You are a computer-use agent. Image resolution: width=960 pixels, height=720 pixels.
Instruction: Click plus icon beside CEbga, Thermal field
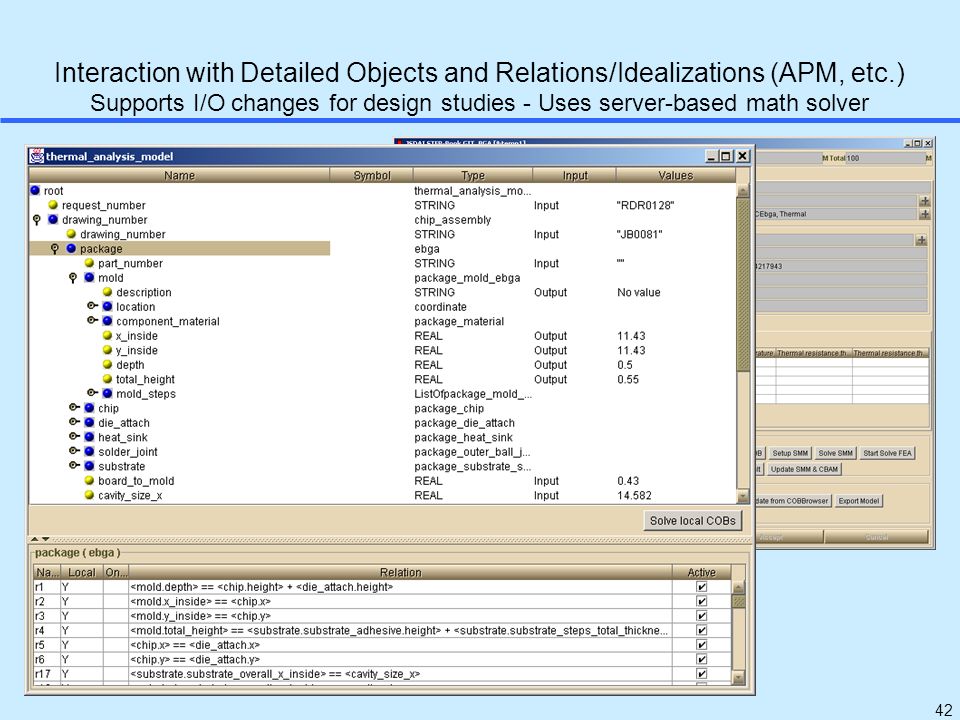click(924, 214)
